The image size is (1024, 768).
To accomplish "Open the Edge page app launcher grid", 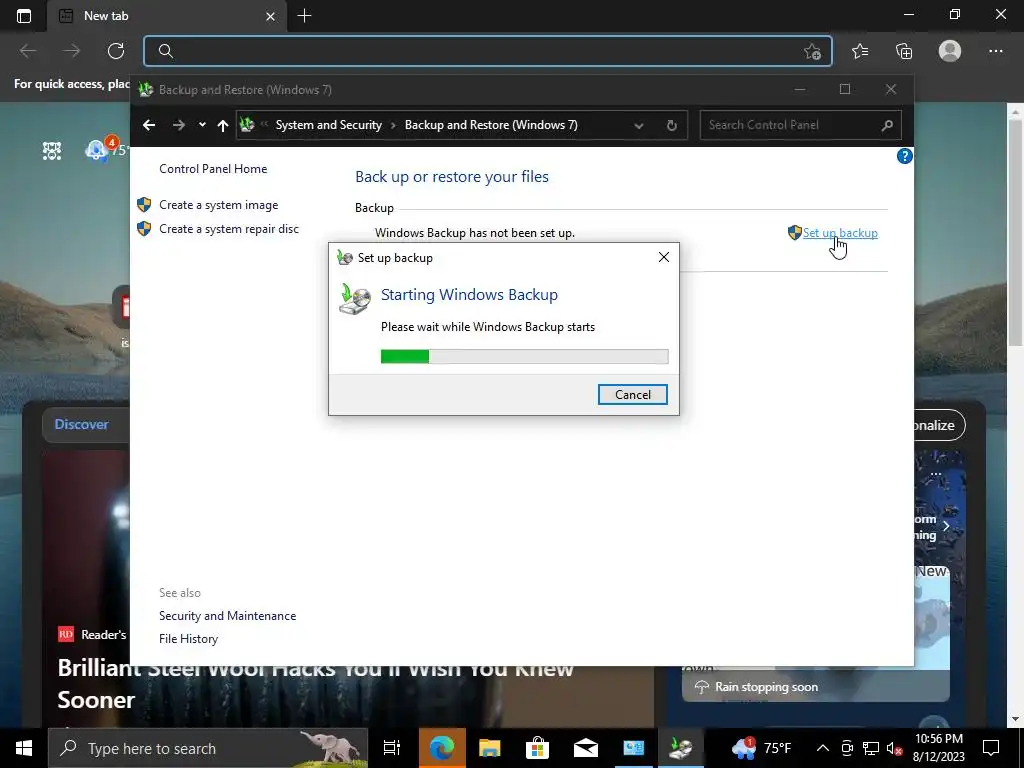I will point(52,151).
